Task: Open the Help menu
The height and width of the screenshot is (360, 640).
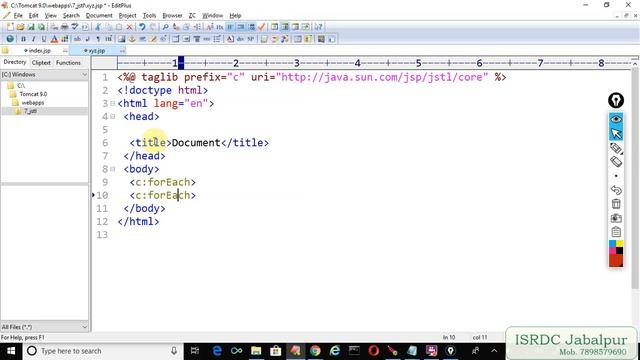Action: click(235, 16)
